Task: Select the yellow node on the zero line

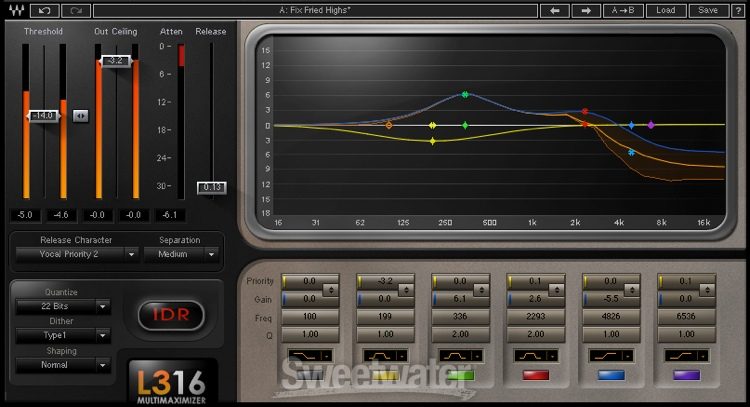Action: coord(432,125)
